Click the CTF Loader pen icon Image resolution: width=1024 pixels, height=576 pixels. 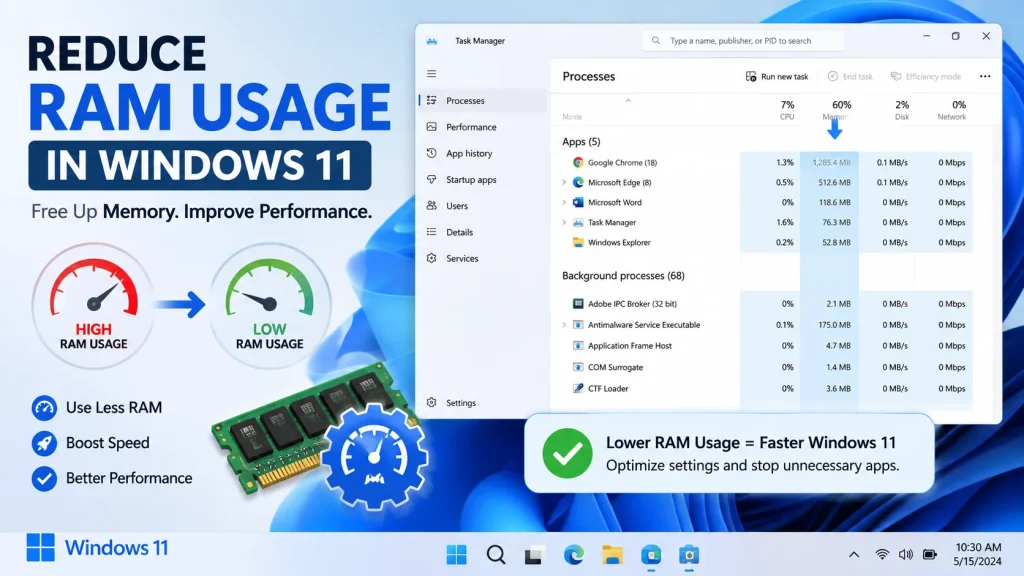point(578,388)
